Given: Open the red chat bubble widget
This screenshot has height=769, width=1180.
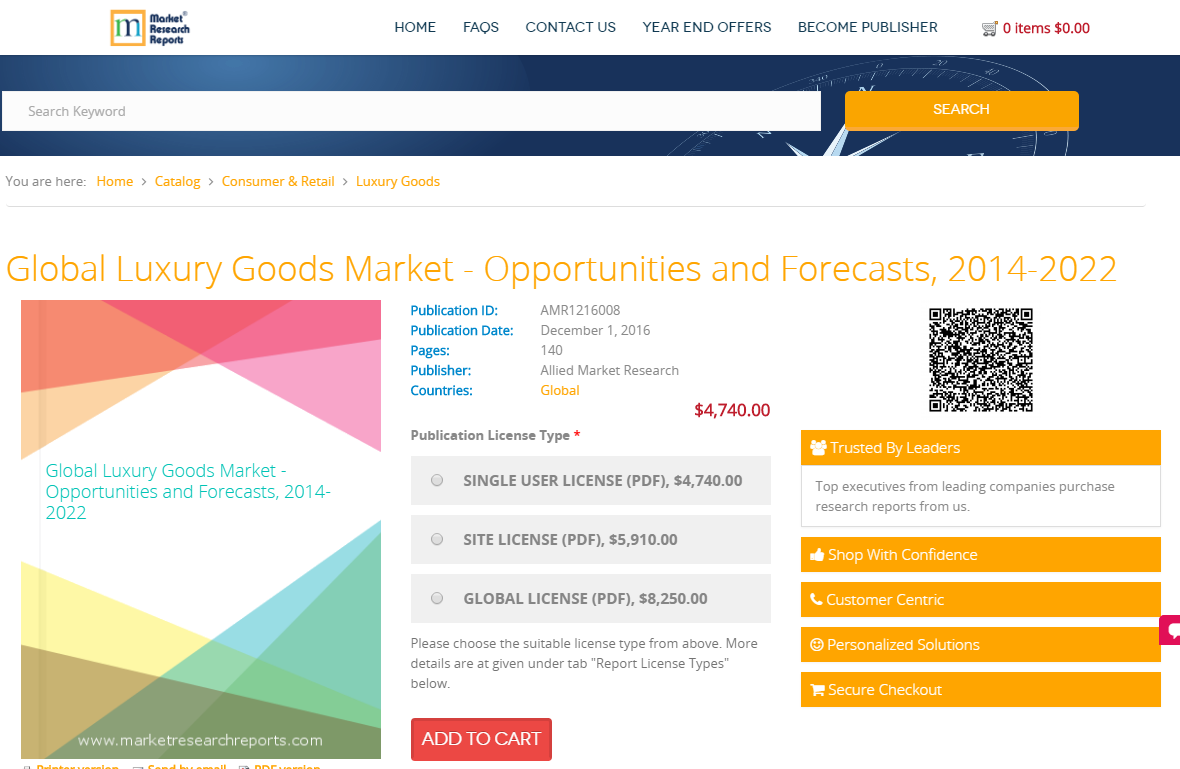Looking at the screenshot, I should point(1170,630).
